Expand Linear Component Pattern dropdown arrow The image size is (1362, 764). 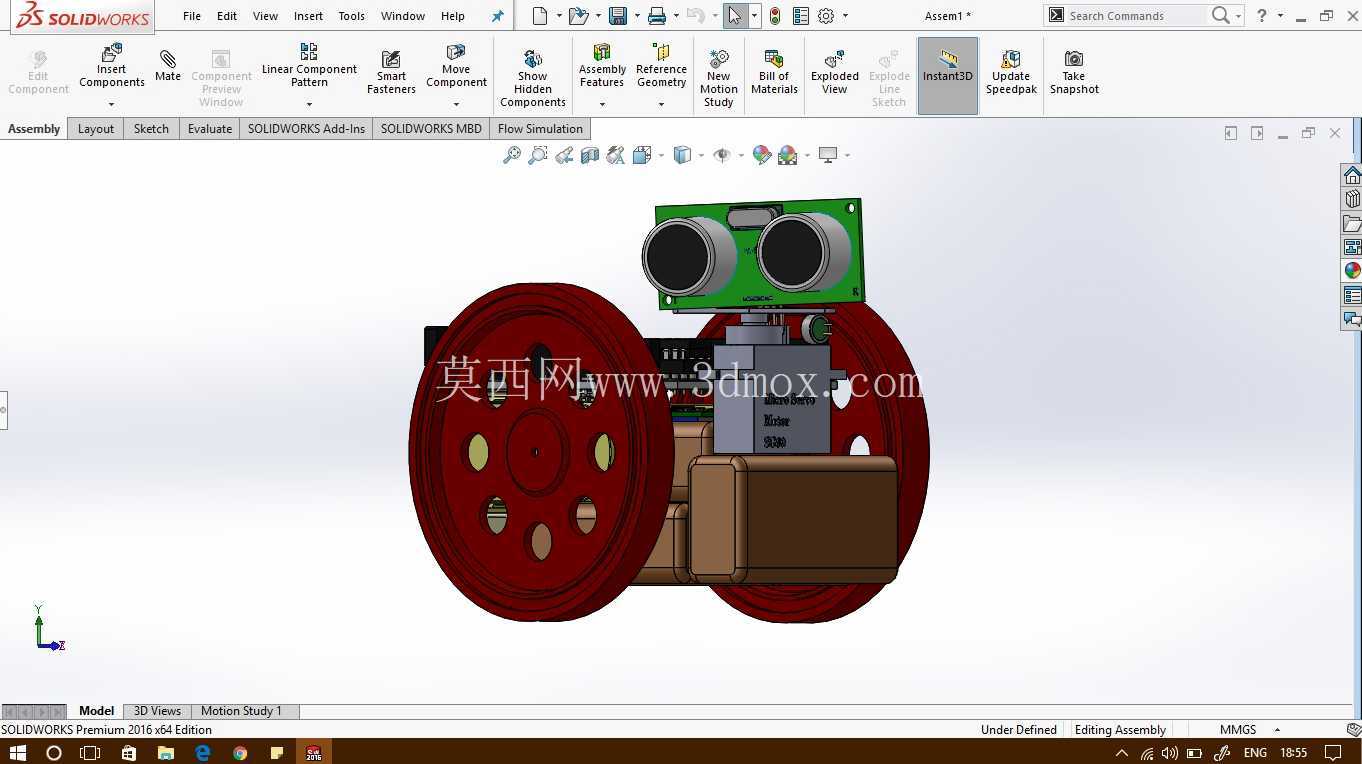309,104
